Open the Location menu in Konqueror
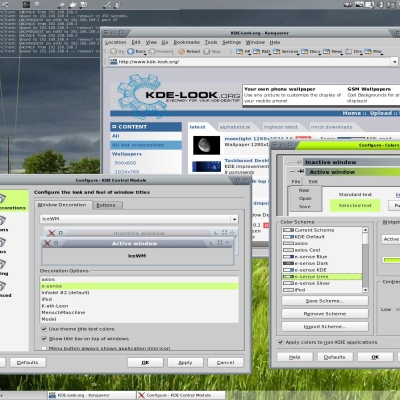The height and width of the screenshot is (400, 400). click(x=116, y=42)
